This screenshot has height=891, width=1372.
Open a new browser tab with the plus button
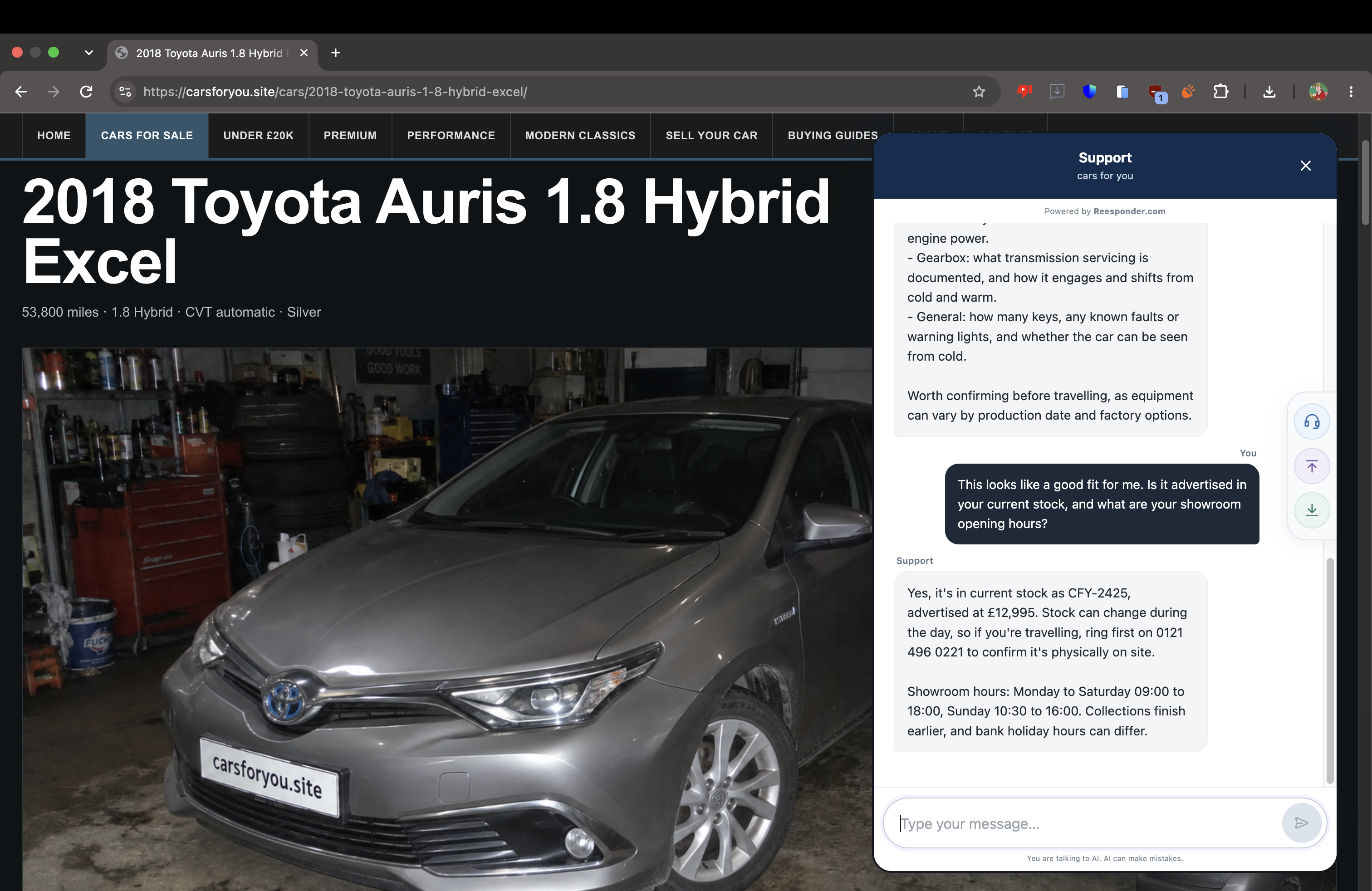pos(335,53)
